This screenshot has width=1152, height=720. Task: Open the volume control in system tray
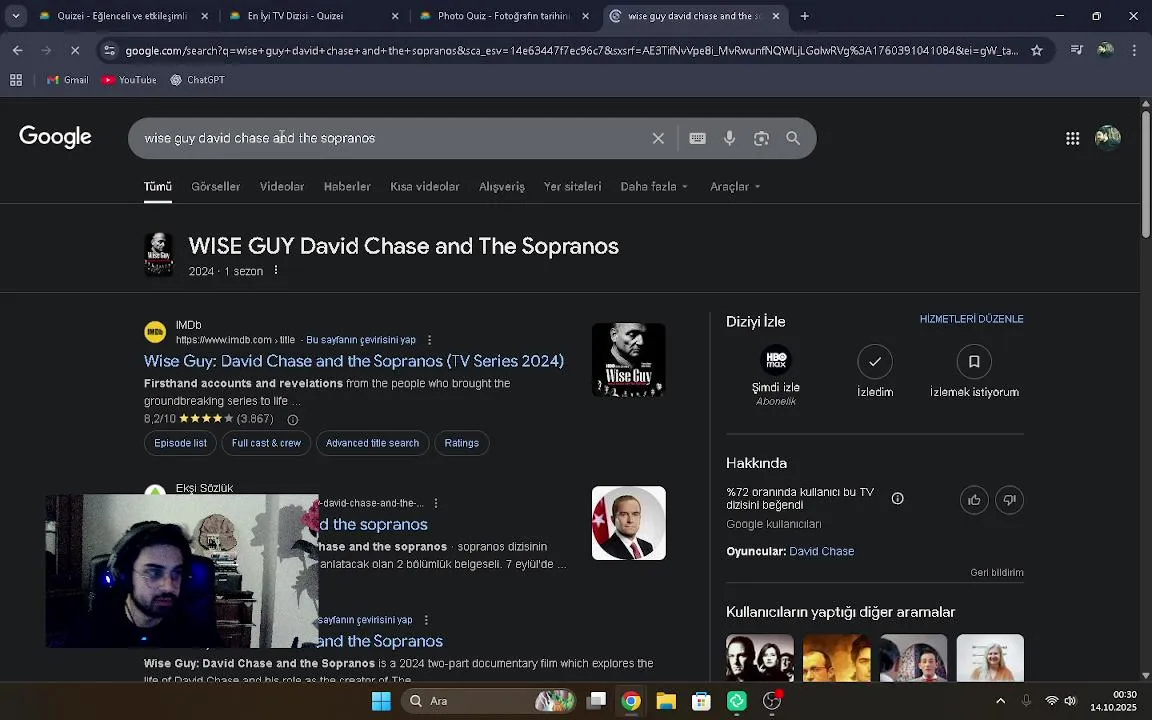1070,701
